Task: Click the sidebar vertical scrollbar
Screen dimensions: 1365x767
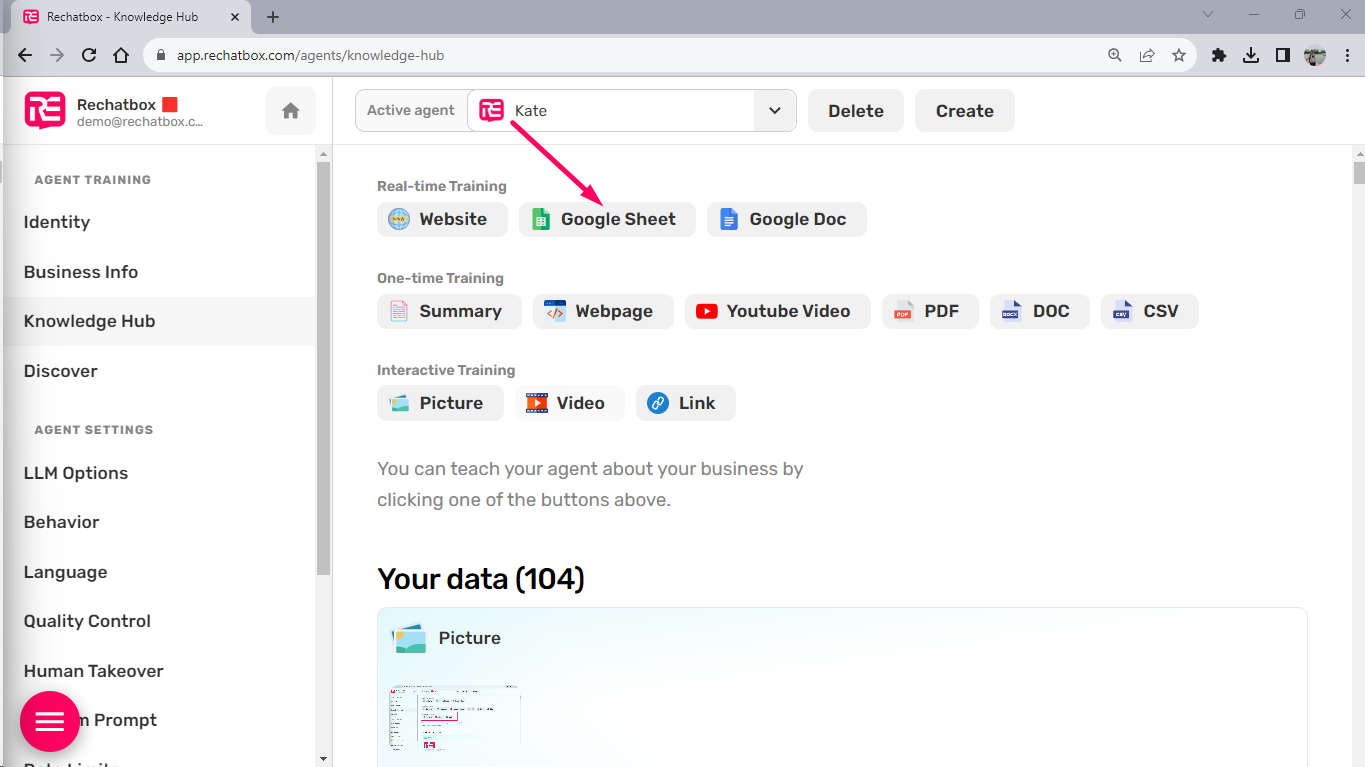Action: [323, 368]
